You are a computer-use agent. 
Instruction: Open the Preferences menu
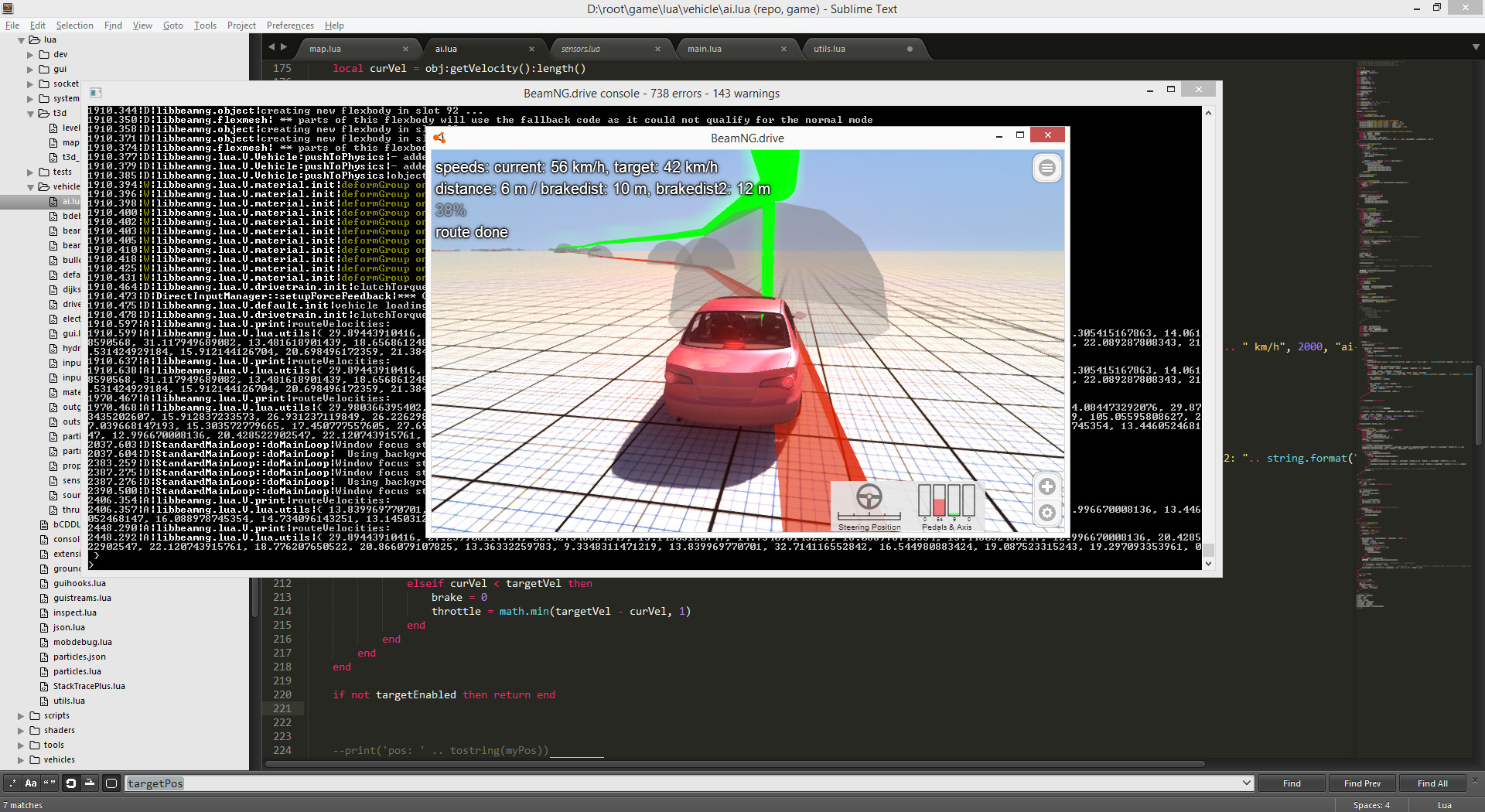pos(290,26)
